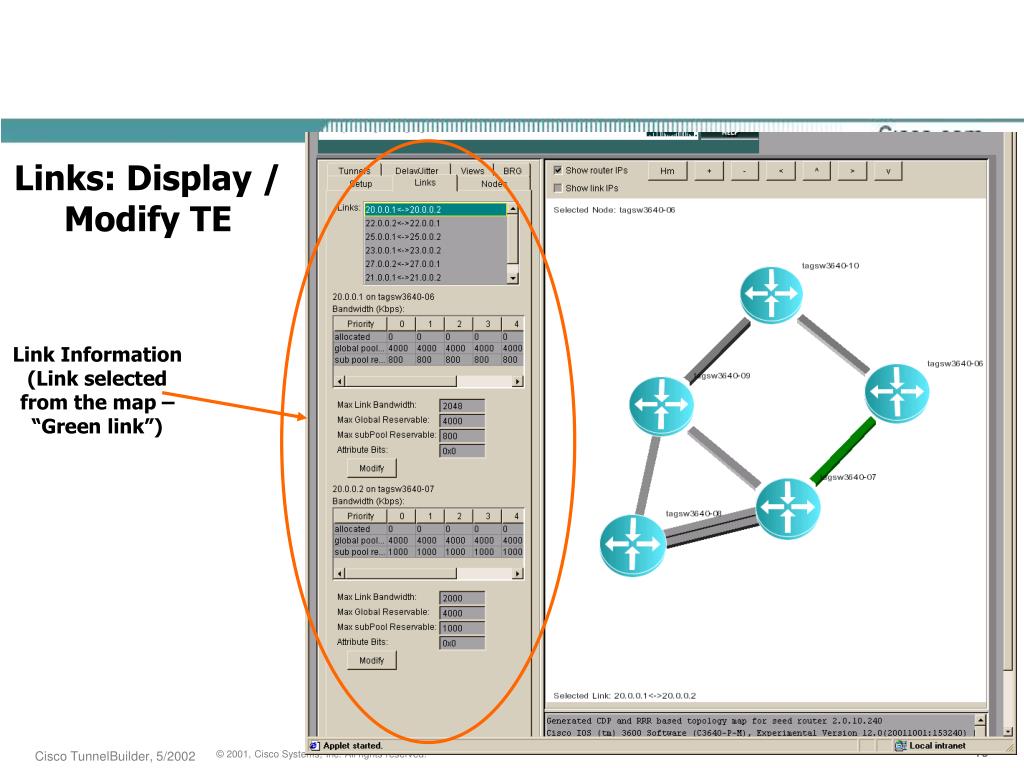Image resolution: width=1024 pixels, height=768 pixels.
Task: Select the Links tab
Action: click(424, 183)
